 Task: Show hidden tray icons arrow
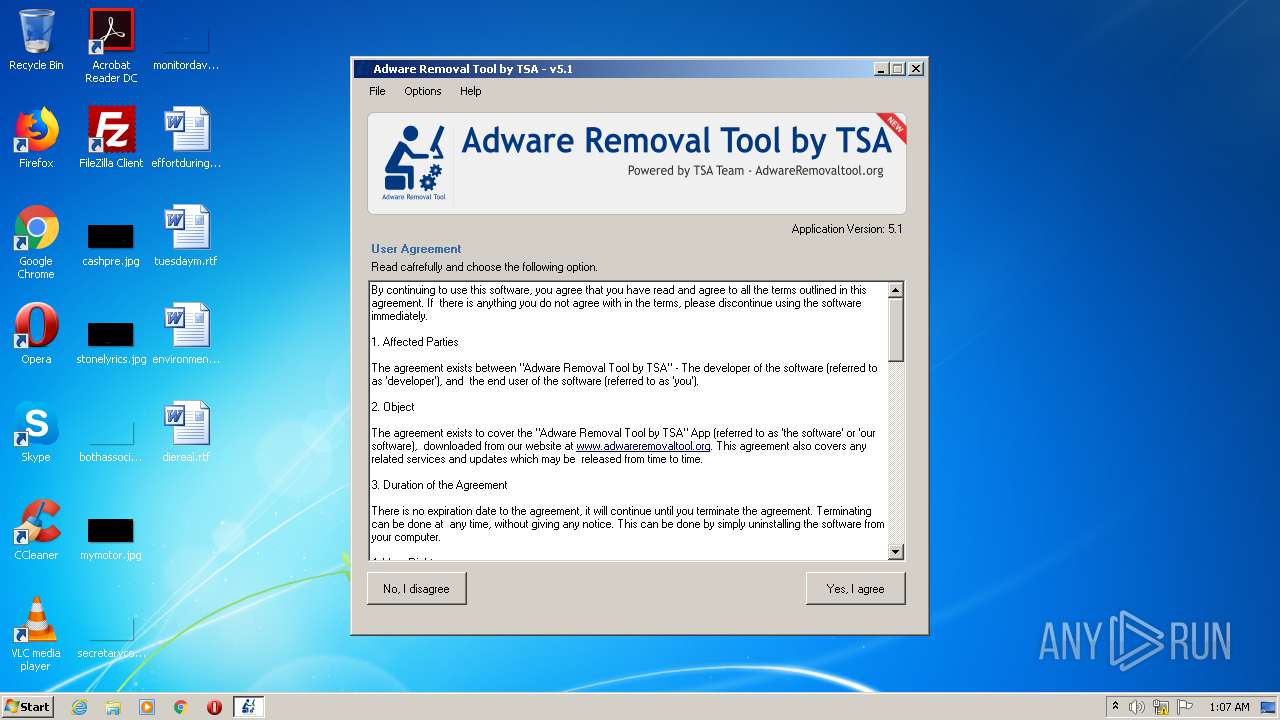click(x=1115, y=706)
